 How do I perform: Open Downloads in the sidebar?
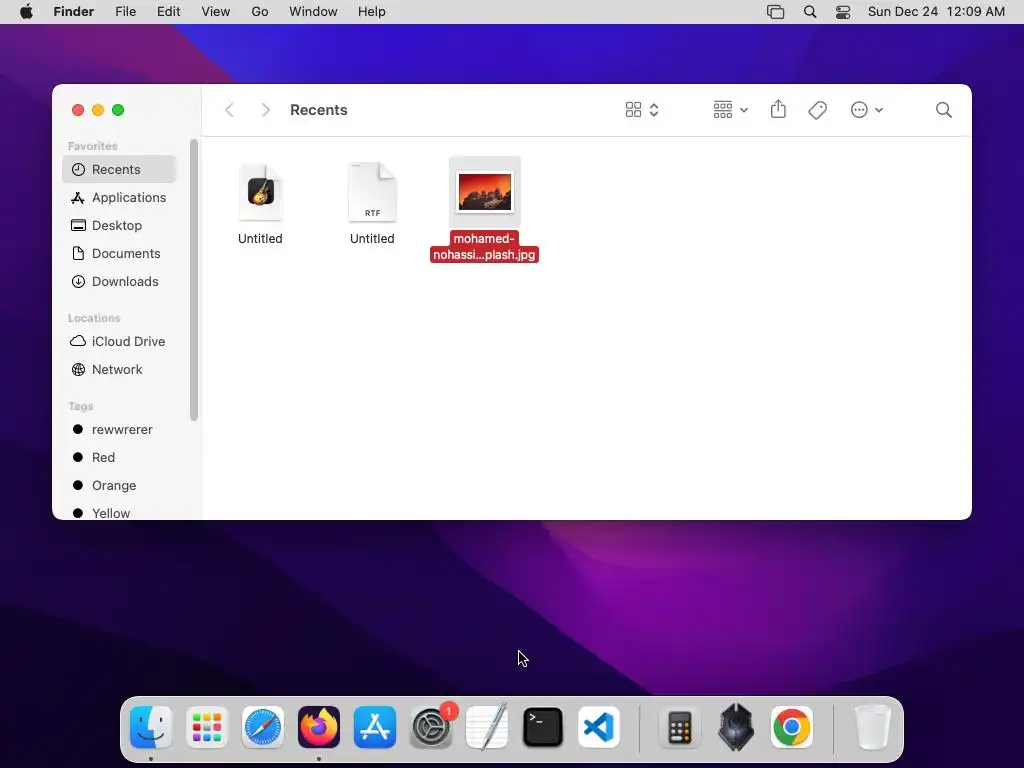pos(120,281)
